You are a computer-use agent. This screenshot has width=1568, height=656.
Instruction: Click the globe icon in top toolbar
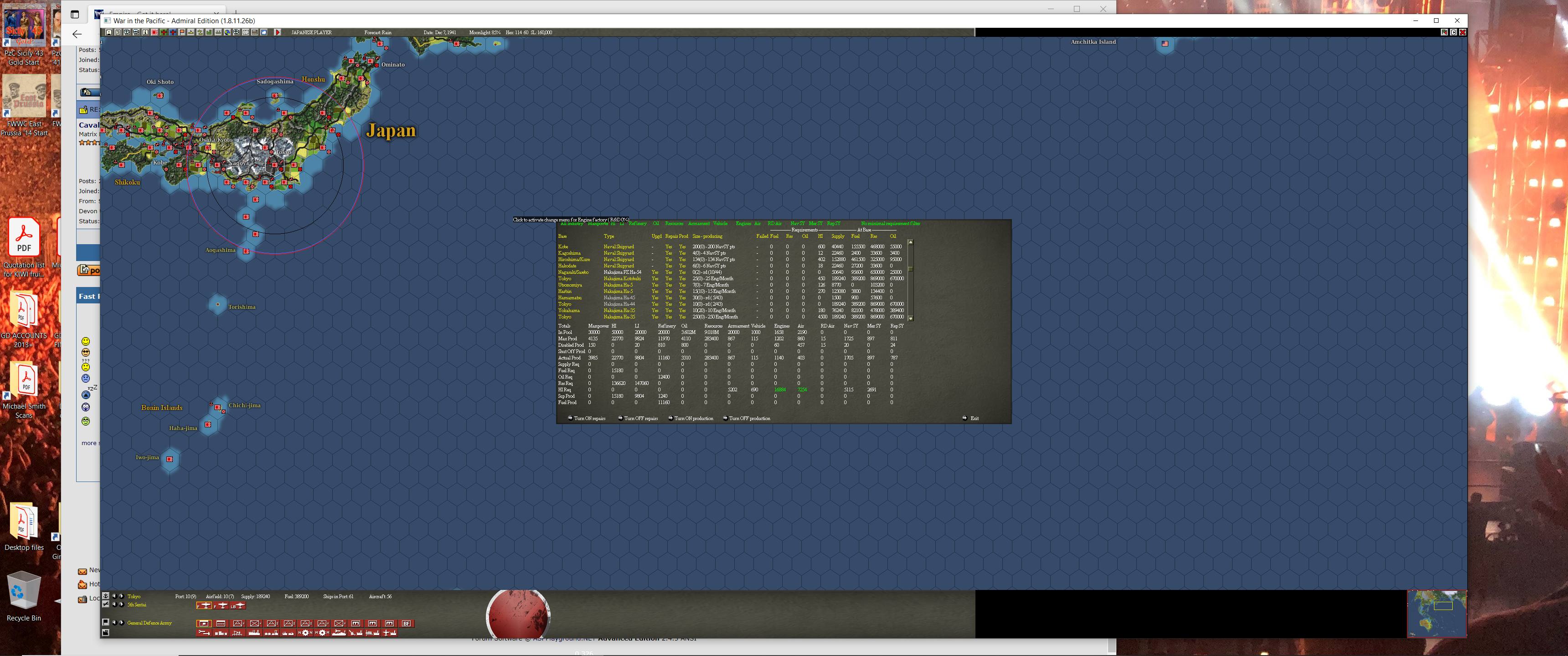point(227,32)
